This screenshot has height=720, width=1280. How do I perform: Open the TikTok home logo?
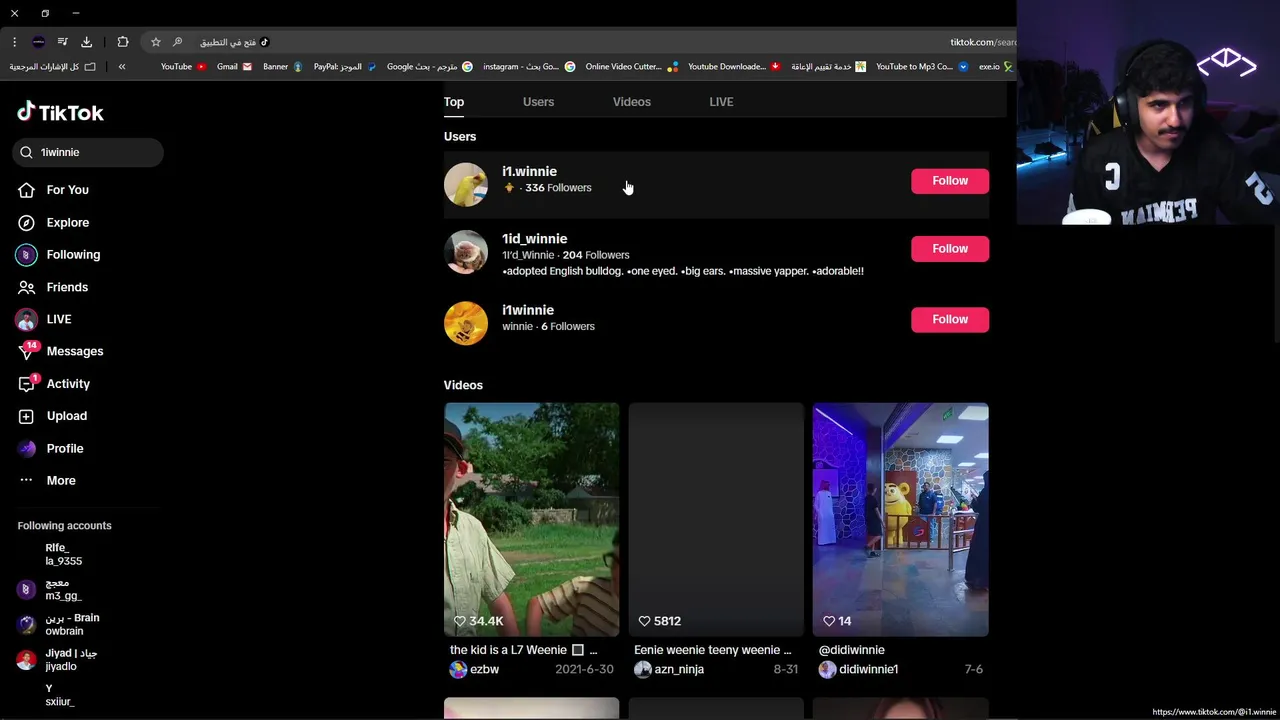tap(60, 112)
